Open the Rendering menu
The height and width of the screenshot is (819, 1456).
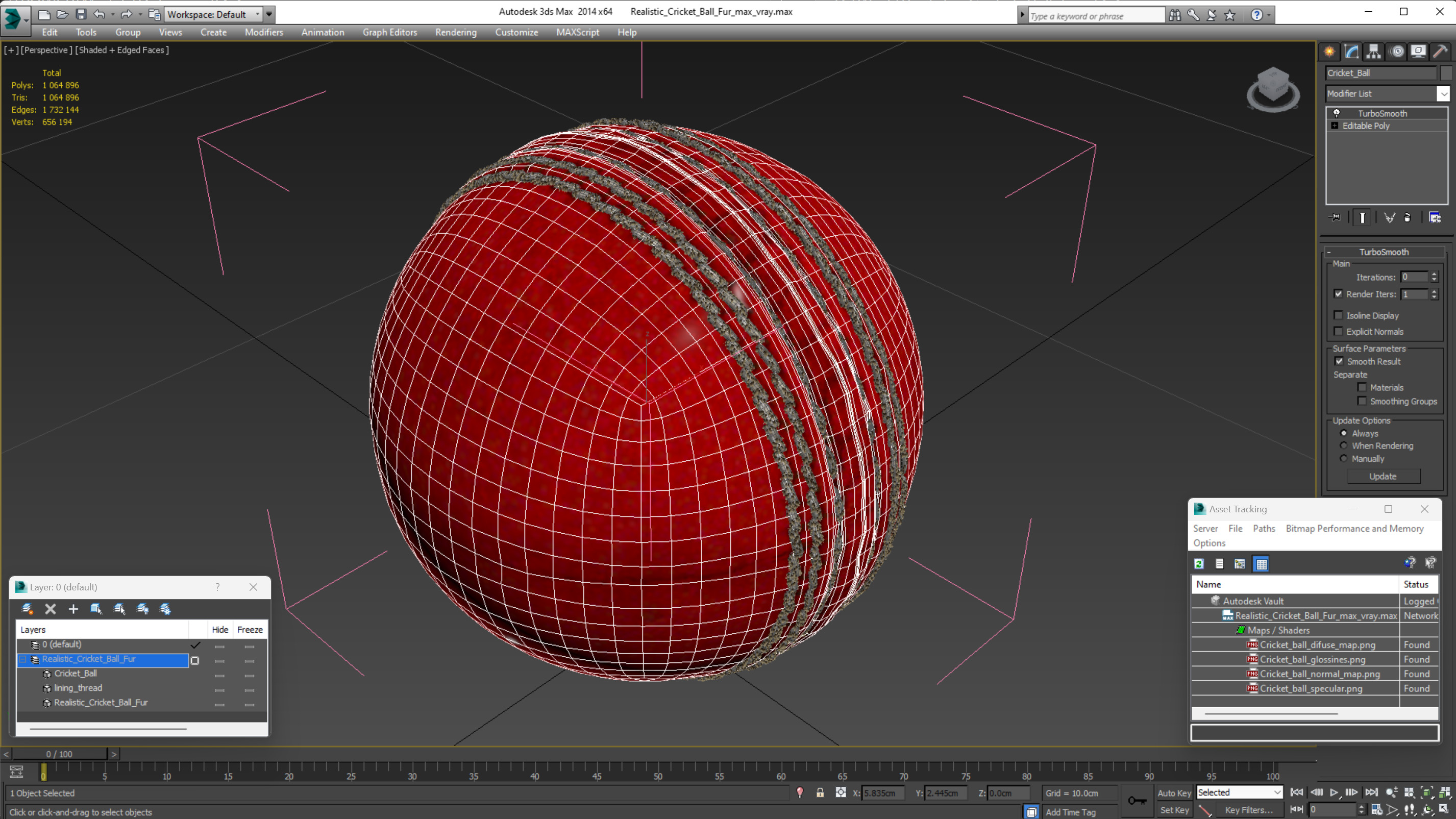[x=456, y=32]
